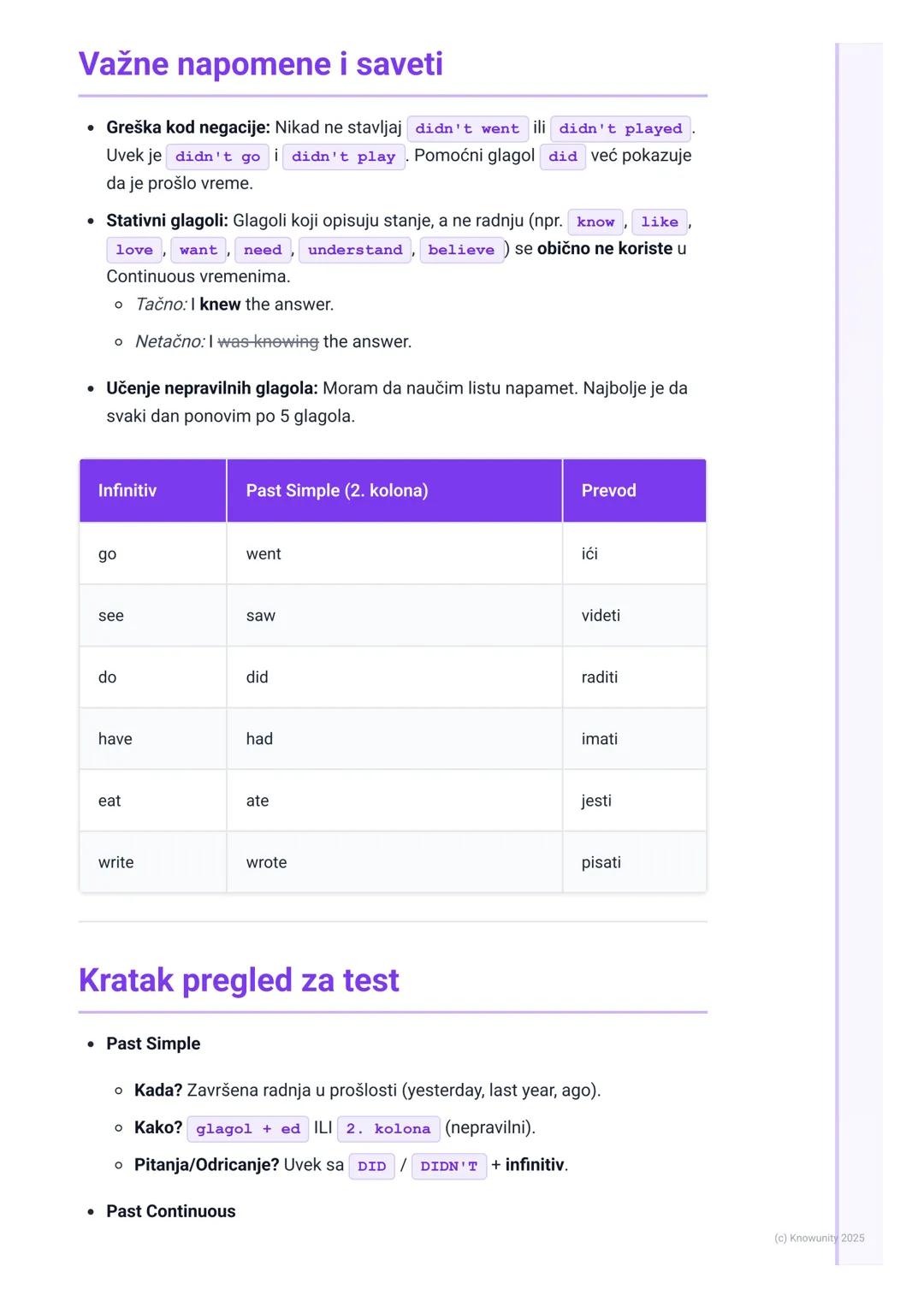This screenshot has height=1307, width=924.
Task: Click the "DIDN'T" code tag
Action: pos(449,1166)
